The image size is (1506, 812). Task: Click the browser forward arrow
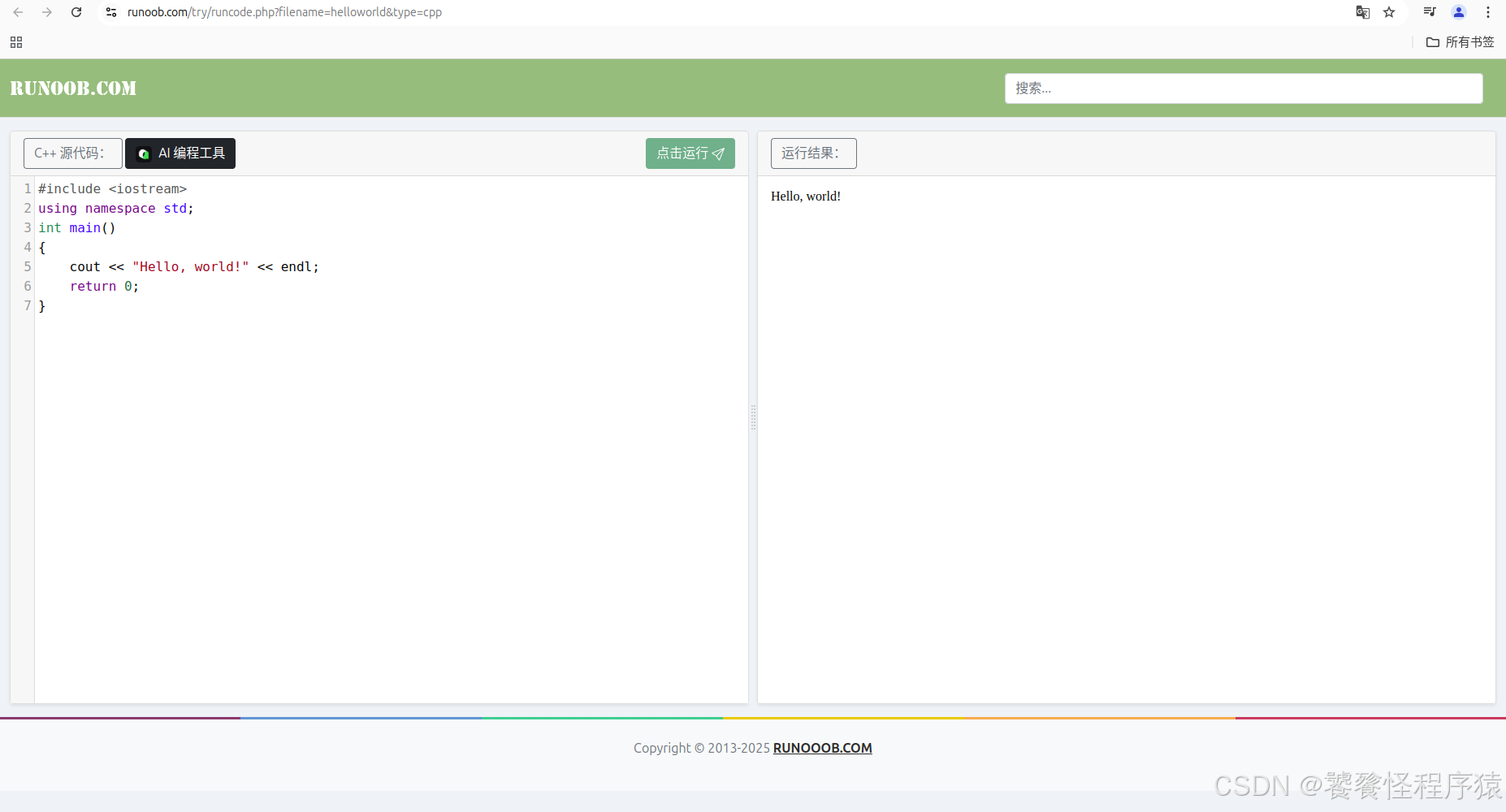(47, 12)
